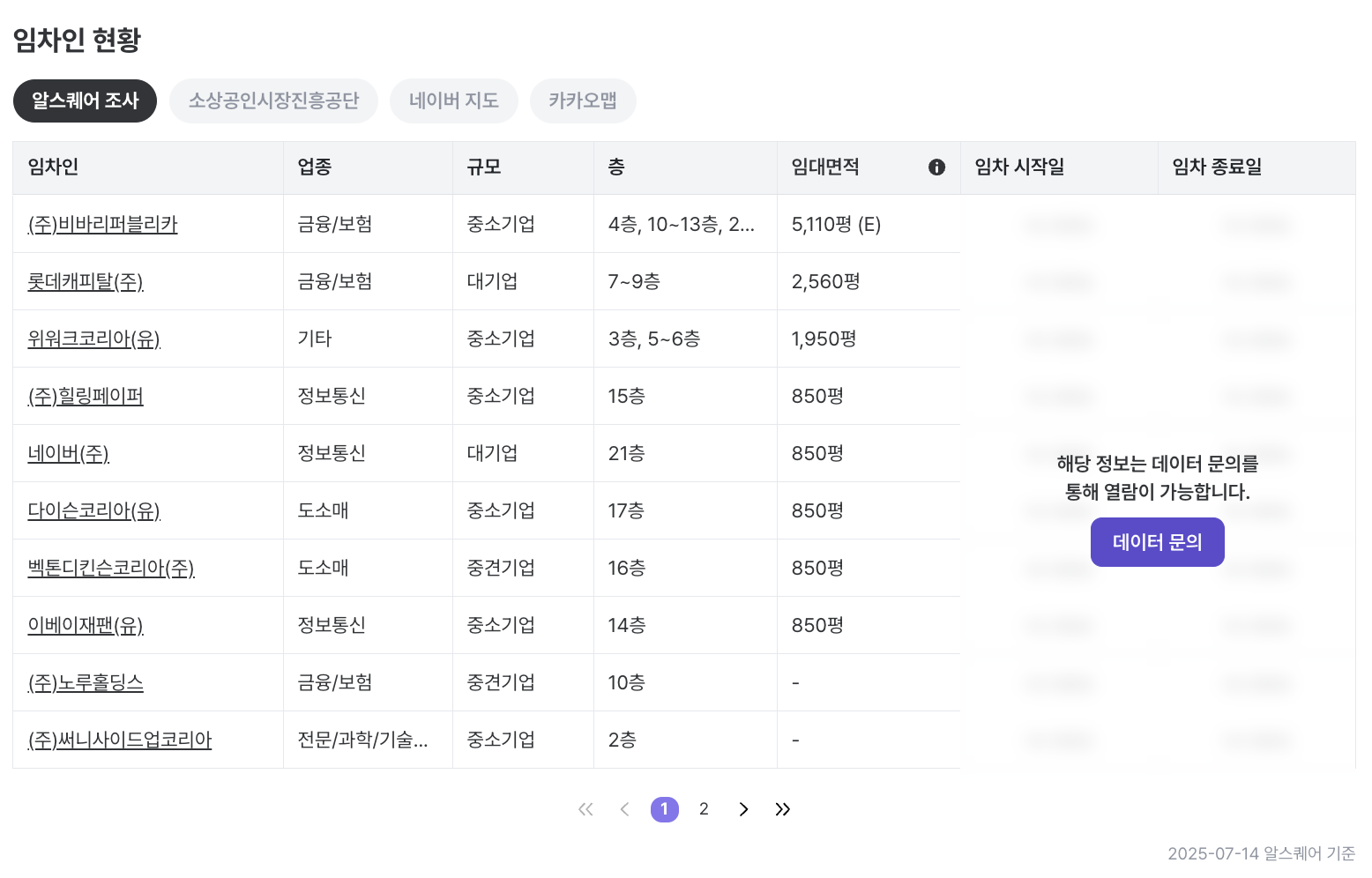Click the info icon beside 임대면적
The image size is (1372, 878).
(936, 167)
